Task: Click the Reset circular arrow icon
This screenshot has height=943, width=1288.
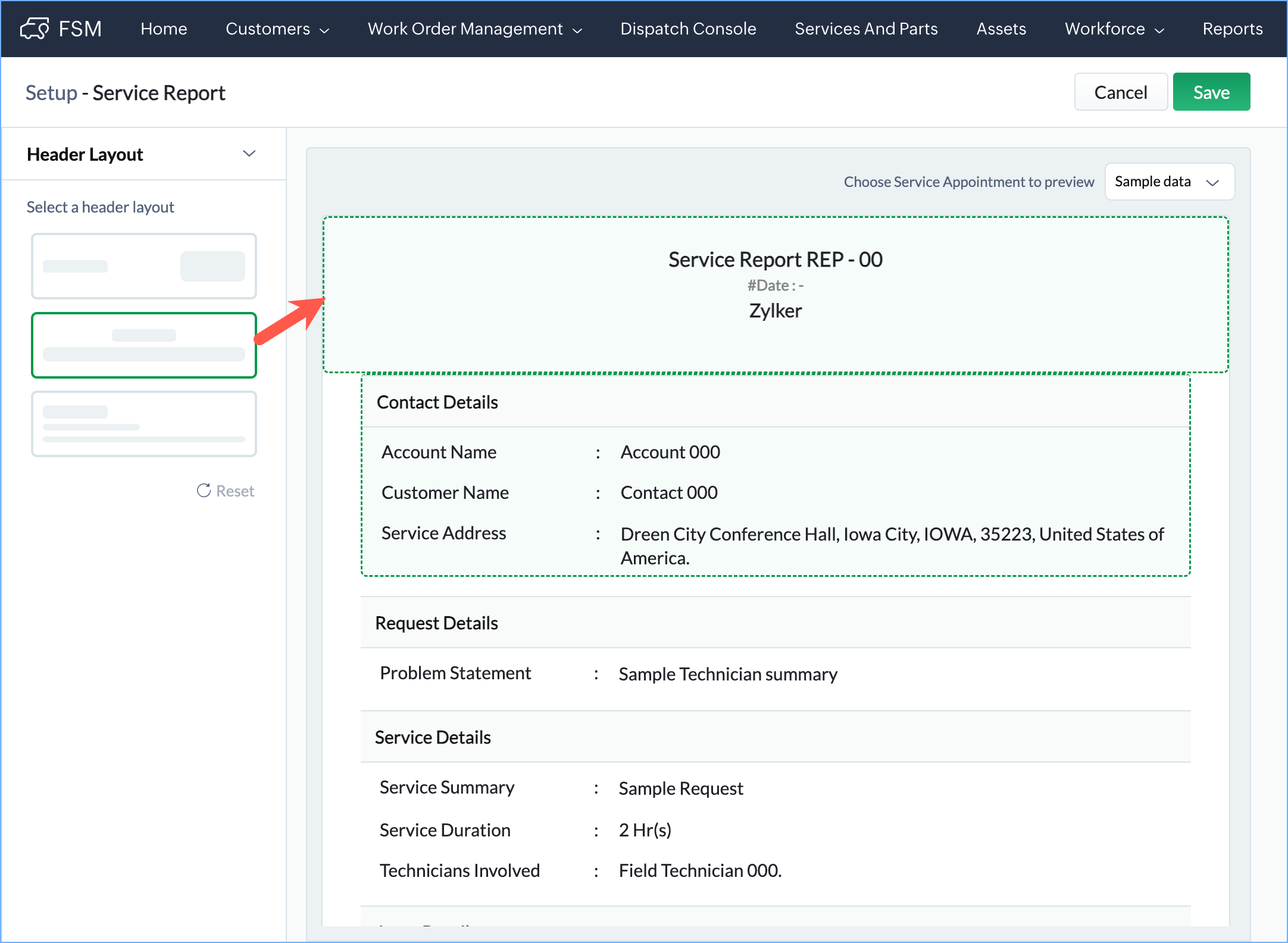Action: coord(204,491)
